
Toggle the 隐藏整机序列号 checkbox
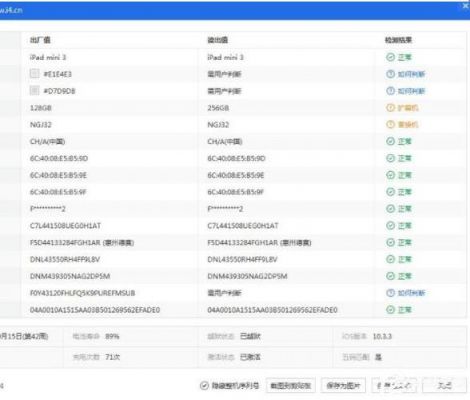point(204,386)
